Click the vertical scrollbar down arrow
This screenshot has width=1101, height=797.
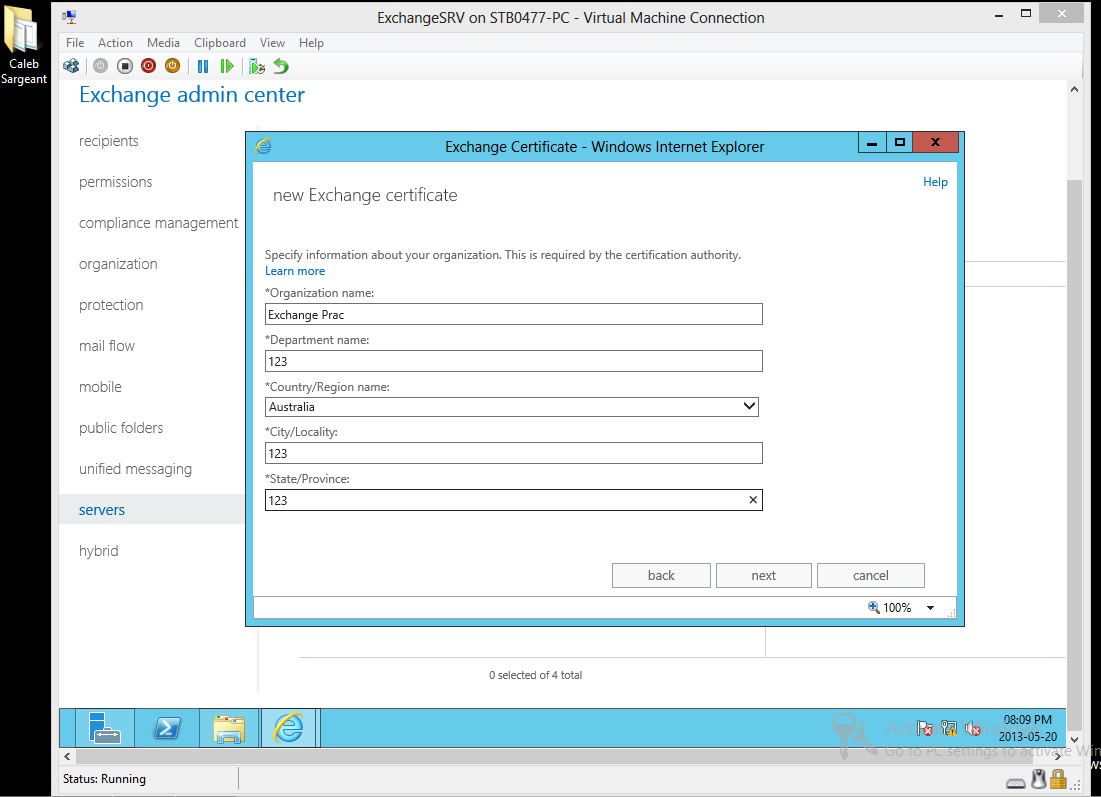(x=1074, y=739)
